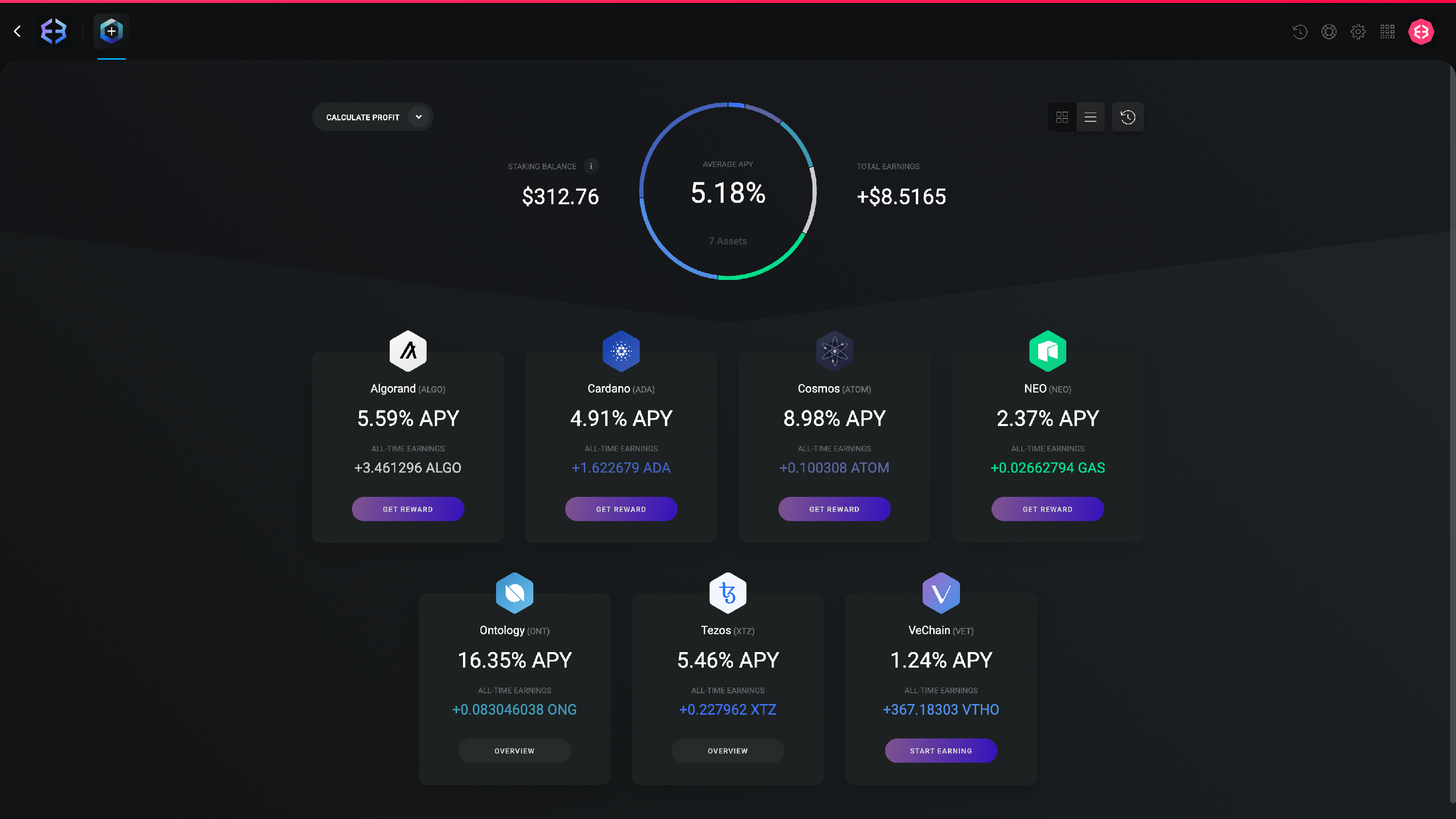
Task: Click +1.622679 ADA earnings
Action: (x=621, y=468)
